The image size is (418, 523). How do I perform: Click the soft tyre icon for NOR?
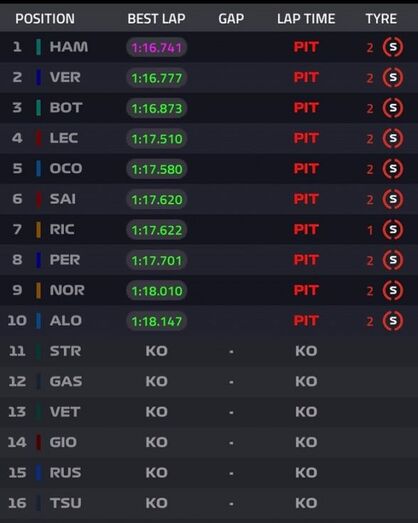[x=393, y=290]
